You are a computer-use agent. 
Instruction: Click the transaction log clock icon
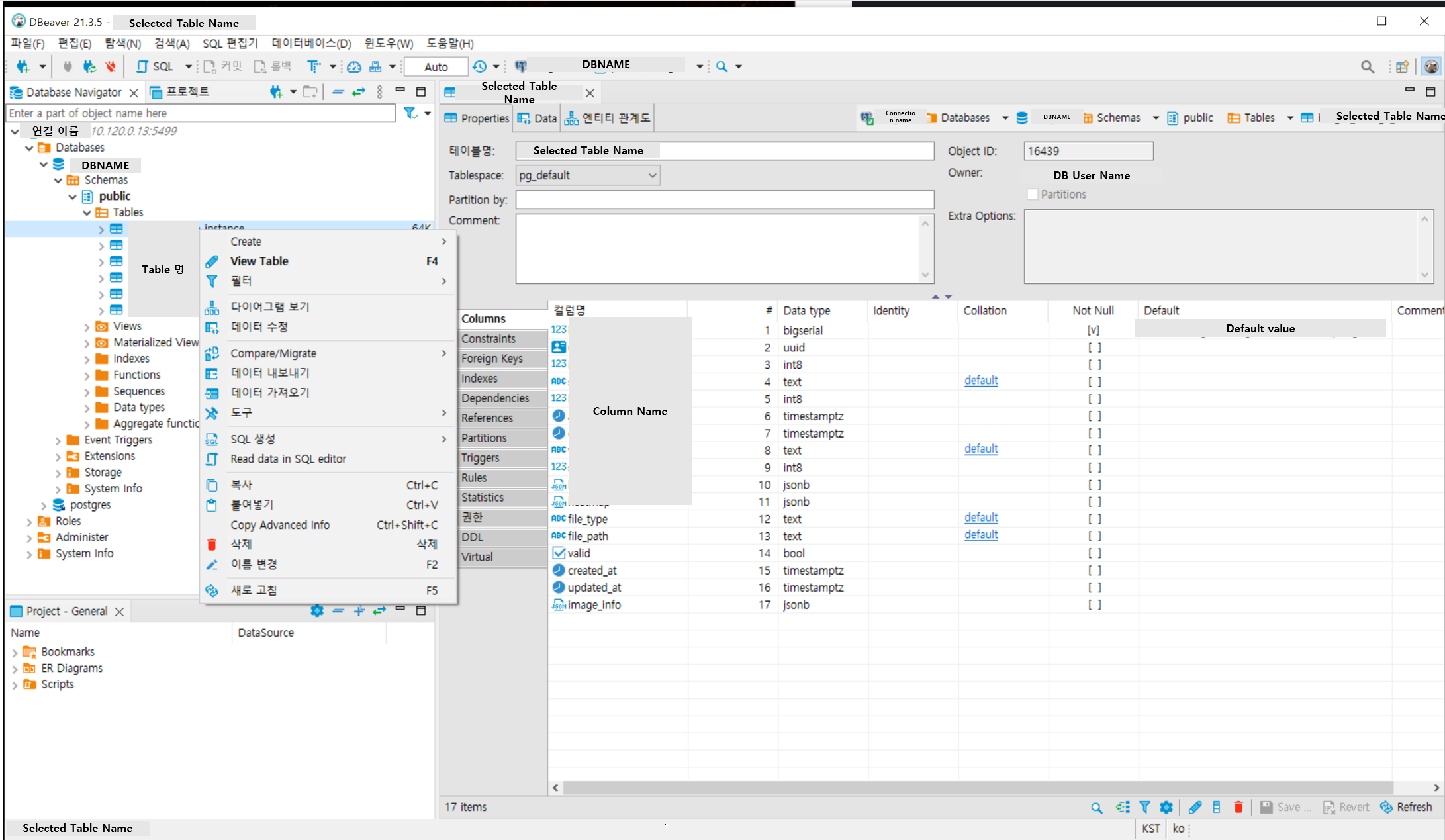pyautogui.click(x=479, y=66)
